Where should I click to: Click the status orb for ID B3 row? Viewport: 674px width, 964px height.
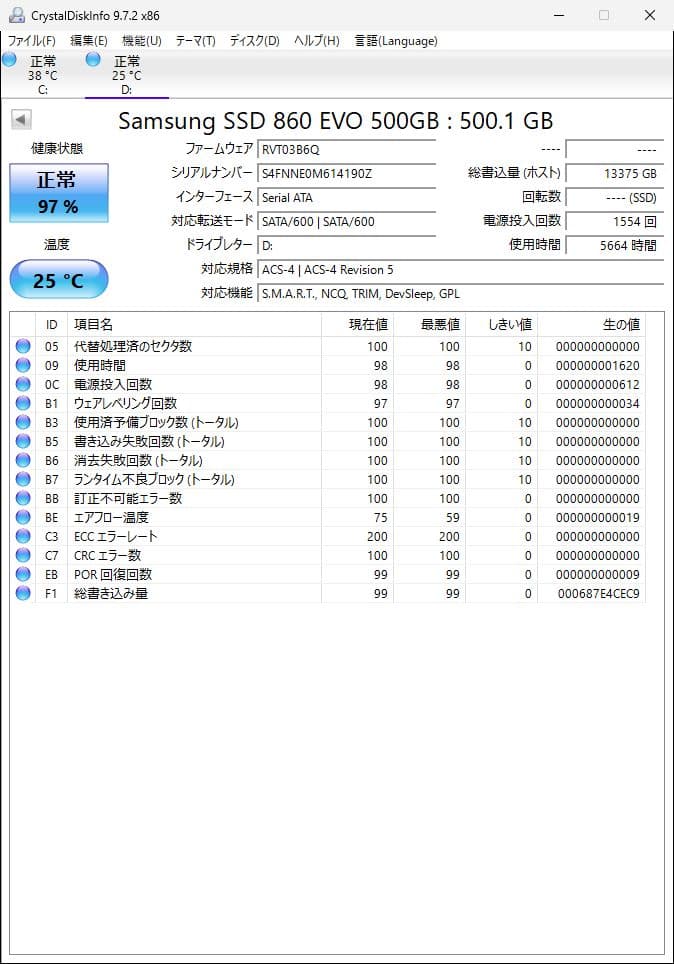23,422
